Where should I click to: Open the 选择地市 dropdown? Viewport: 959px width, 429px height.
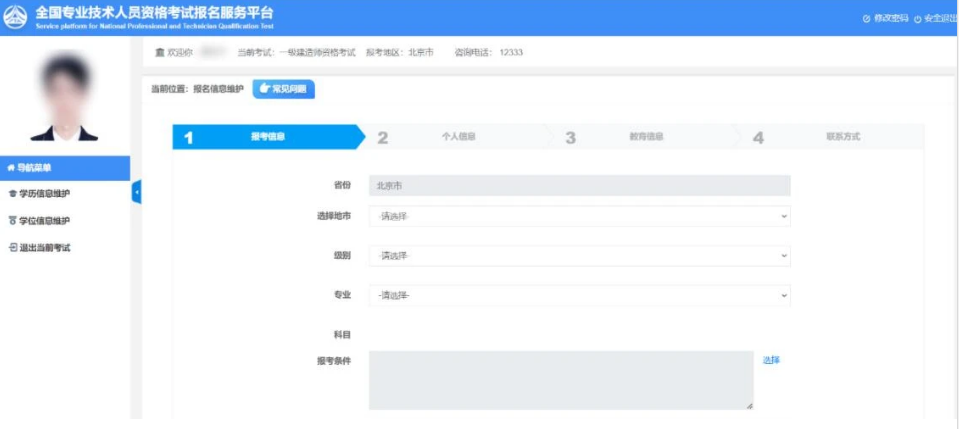(579, 217)
